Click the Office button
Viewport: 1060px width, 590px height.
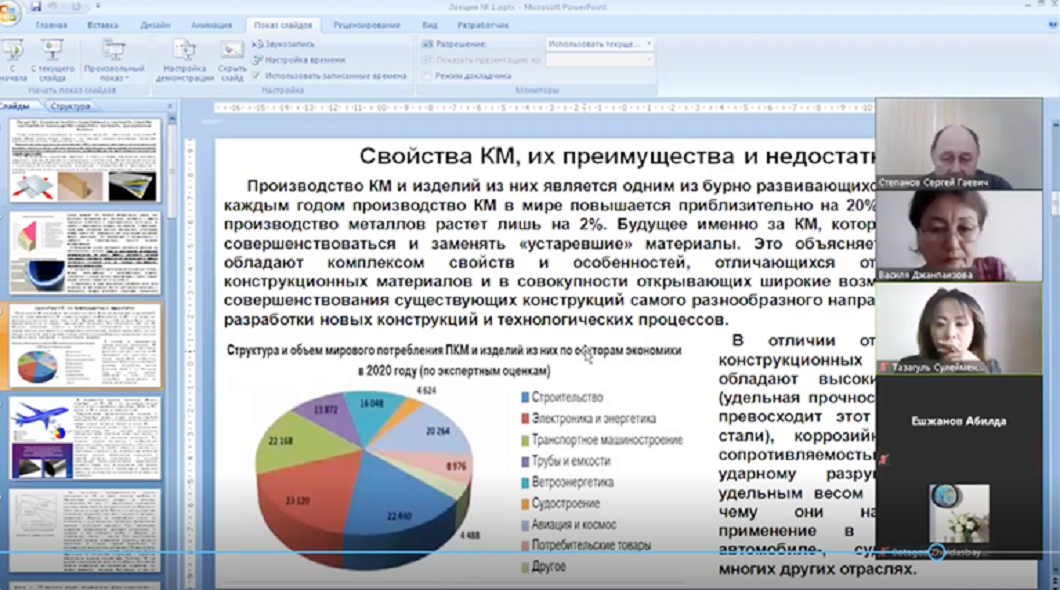(10, 8)
